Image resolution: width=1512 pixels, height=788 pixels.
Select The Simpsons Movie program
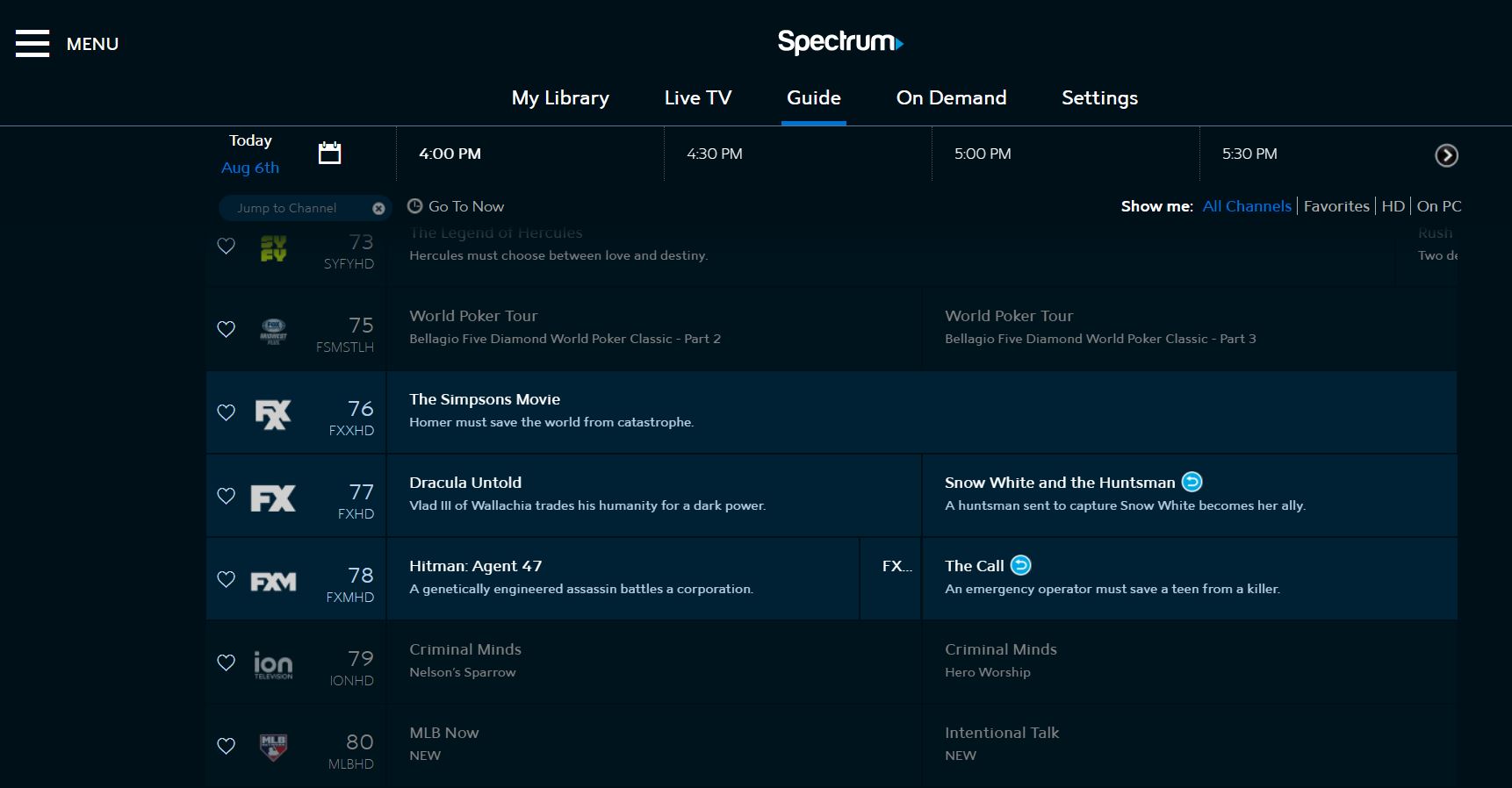pos(922,412)
